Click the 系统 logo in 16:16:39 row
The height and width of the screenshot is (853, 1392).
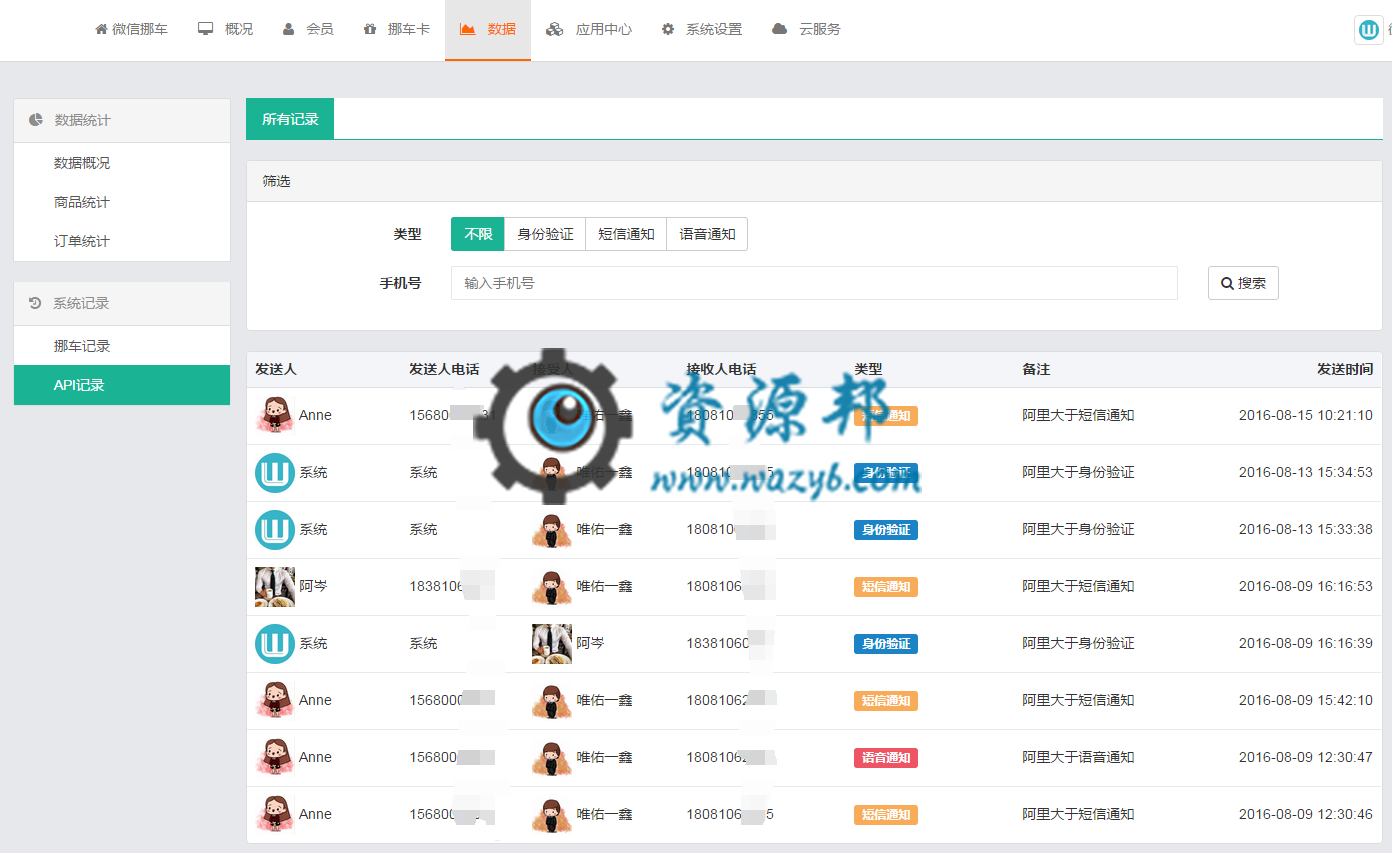point(275,643)
